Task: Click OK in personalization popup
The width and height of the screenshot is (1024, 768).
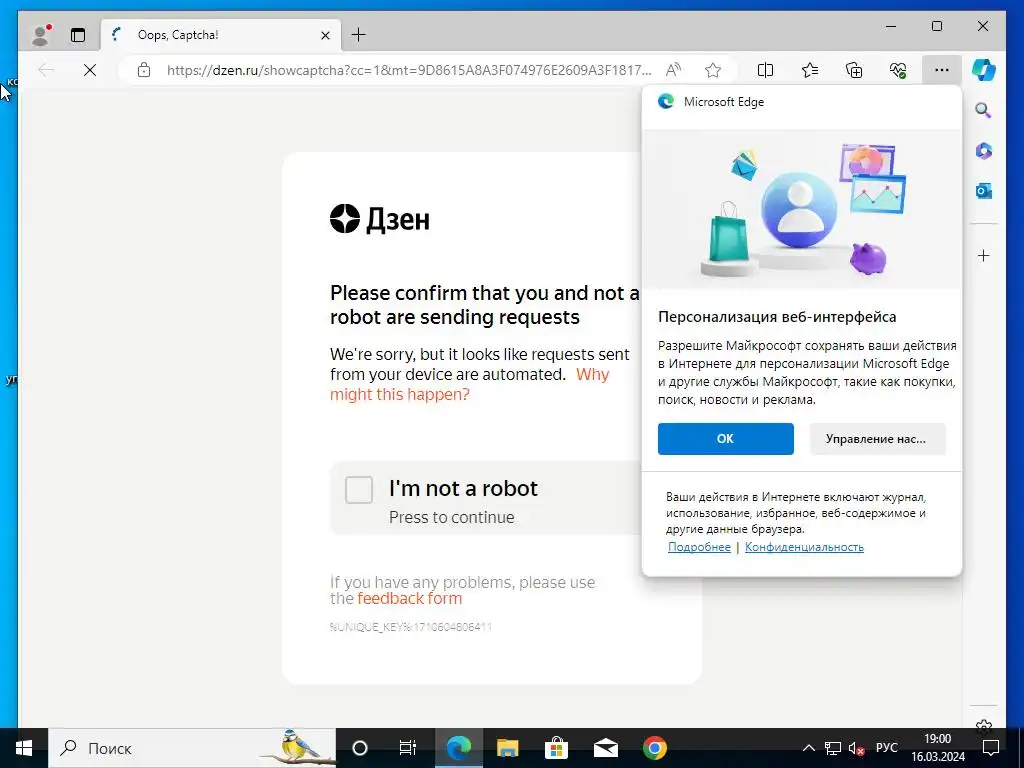Action: tap(726, 439)
